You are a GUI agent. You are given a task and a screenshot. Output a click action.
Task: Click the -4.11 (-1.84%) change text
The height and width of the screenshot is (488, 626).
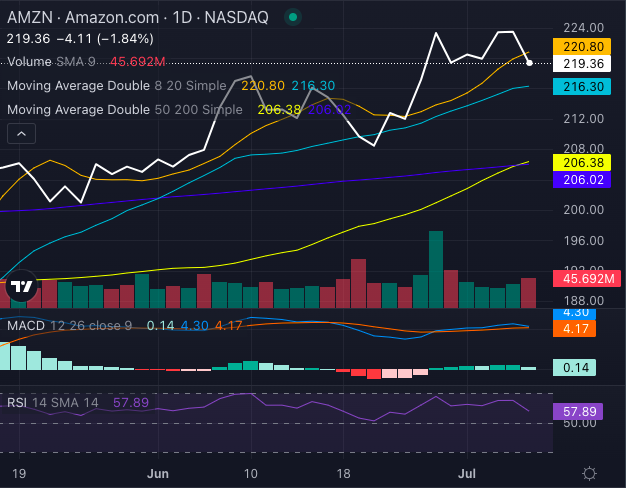coord(105,39)
